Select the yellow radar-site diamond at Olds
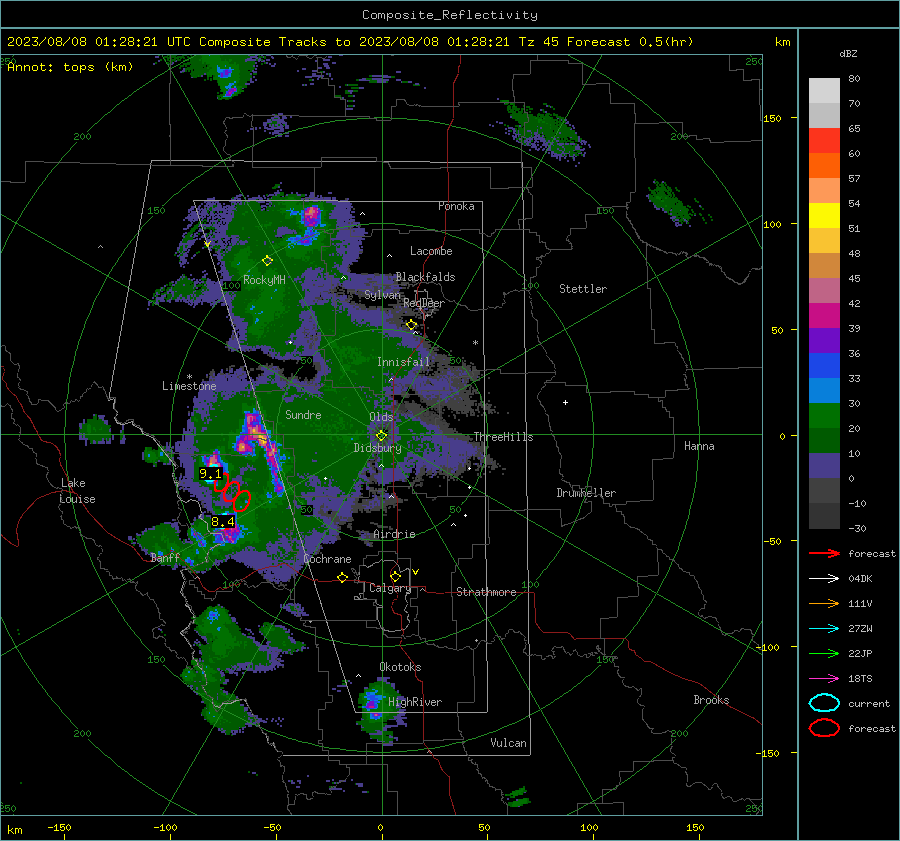900x841 pixels. point(381,435)
